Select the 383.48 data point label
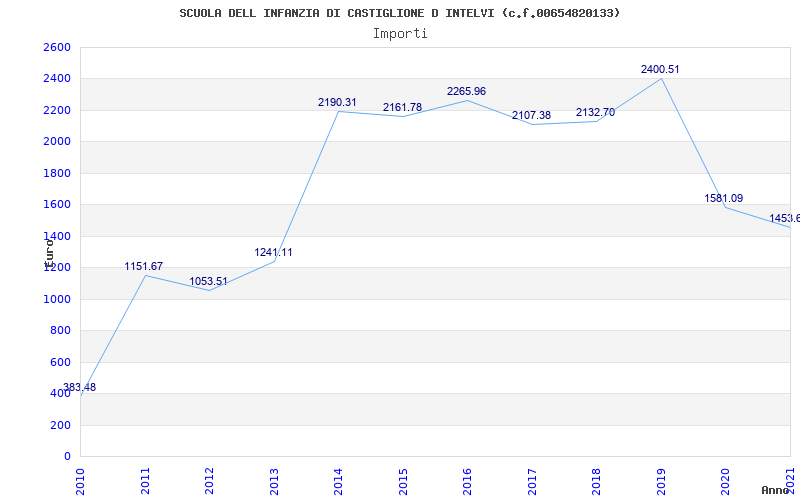The height and width of the screenshot is (500, 800). pyautogui.click(x=80, y=387)
